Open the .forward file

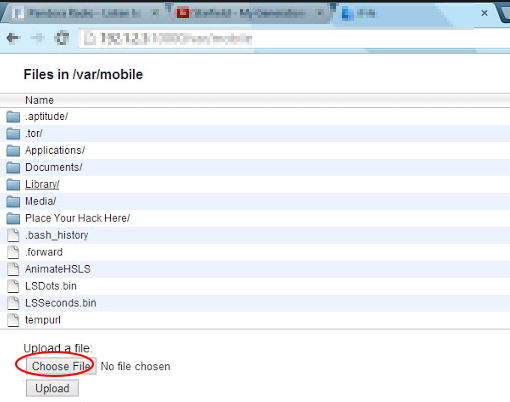(44, 252)
